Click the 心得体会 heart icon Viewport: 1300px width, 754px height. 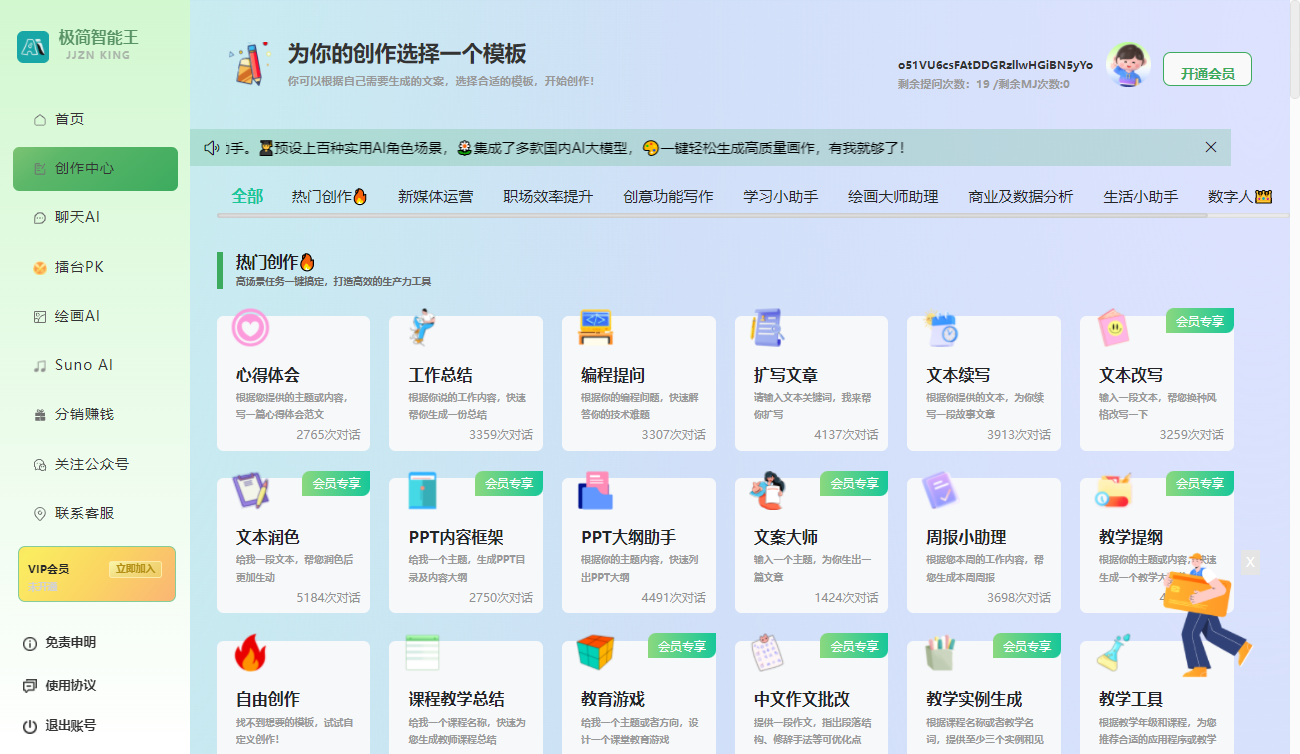251,326
